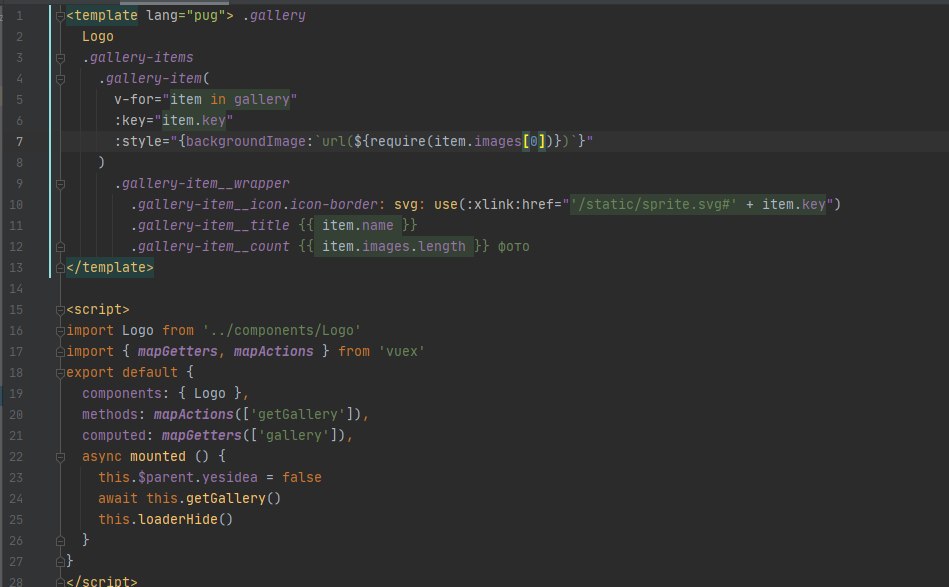Click '.gallery-item__wrapper' class name
The height and width of the screenshot is (587, 949).
[x=202, y=183]
